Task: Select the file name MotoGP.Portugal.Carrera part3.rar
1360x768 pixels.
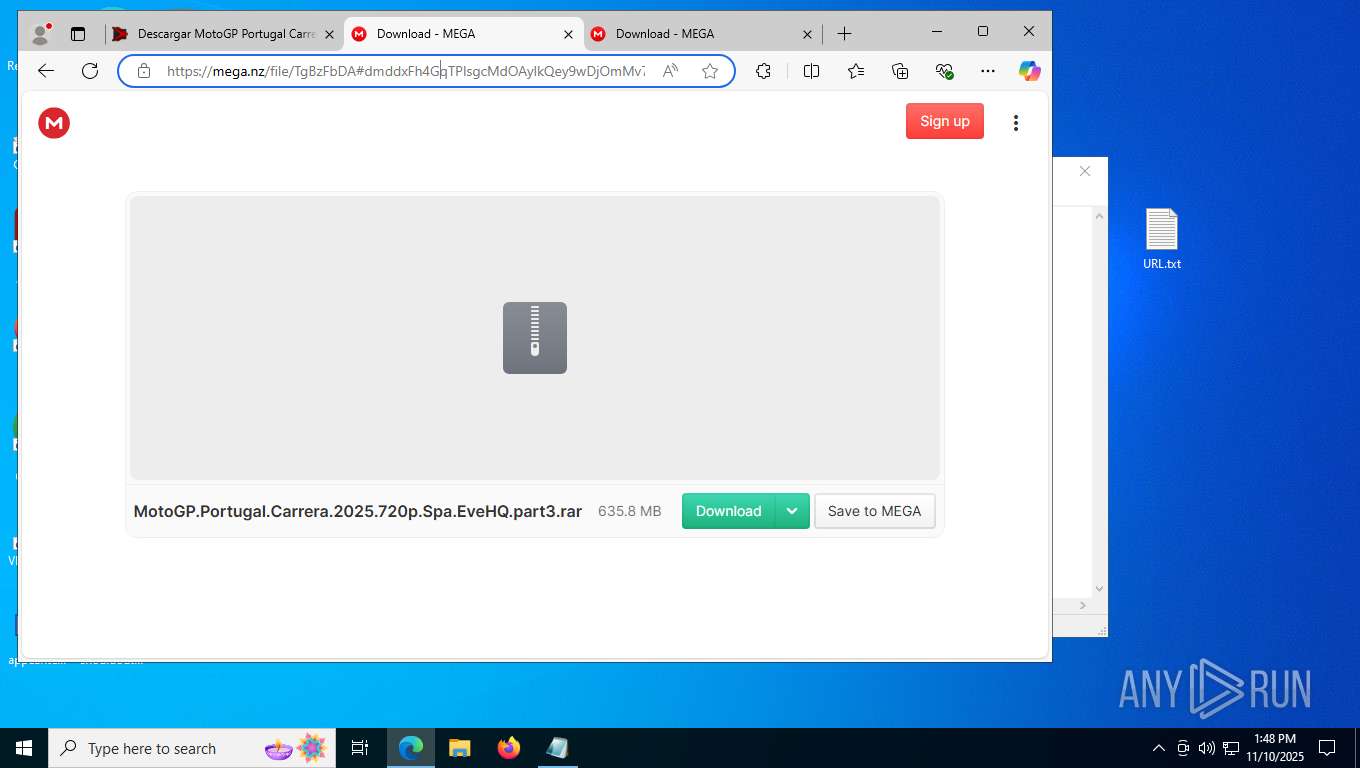Action: (358, 511)
